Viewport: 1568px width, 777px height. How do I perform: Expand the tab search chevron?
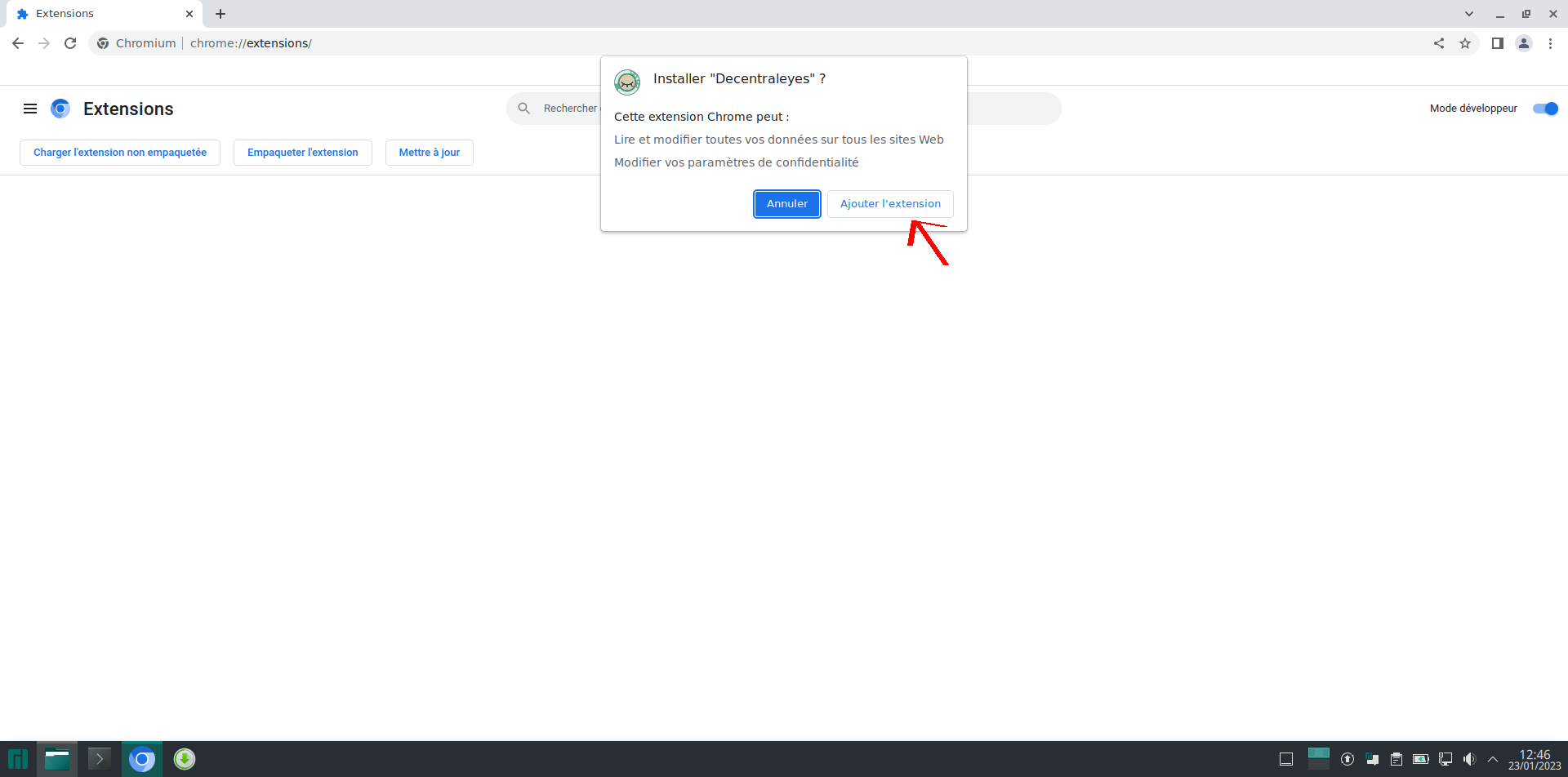1469,14
